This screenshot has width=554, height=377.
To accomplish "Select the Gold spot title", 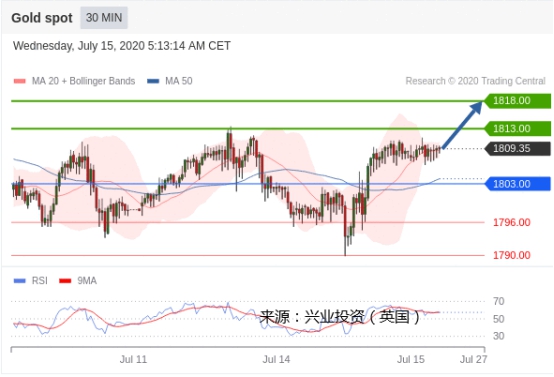I will (42, 18).
